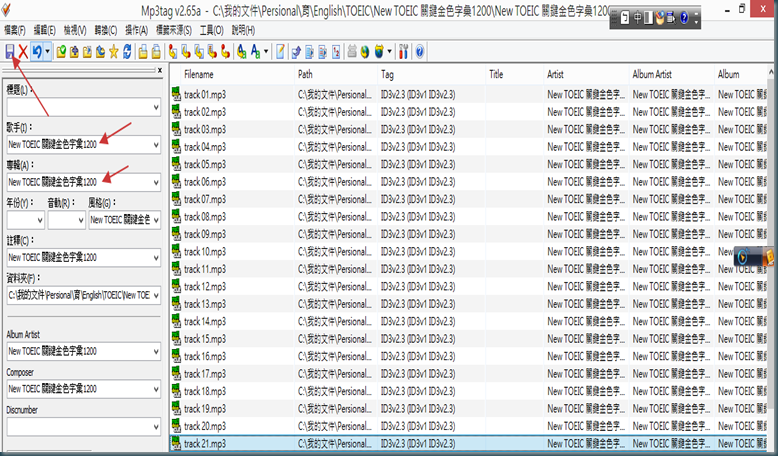
Task: Click the second clipboard-style paste tag icon
Action: (x=156, y=51)
